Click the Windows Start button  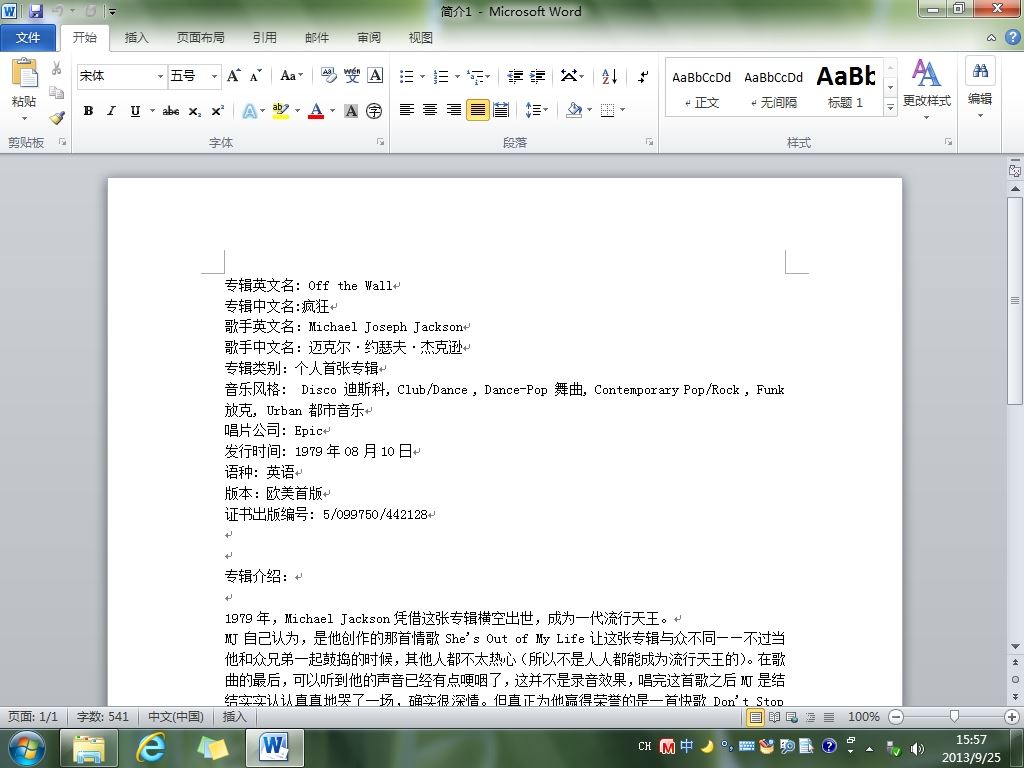[x=27, y=748]
